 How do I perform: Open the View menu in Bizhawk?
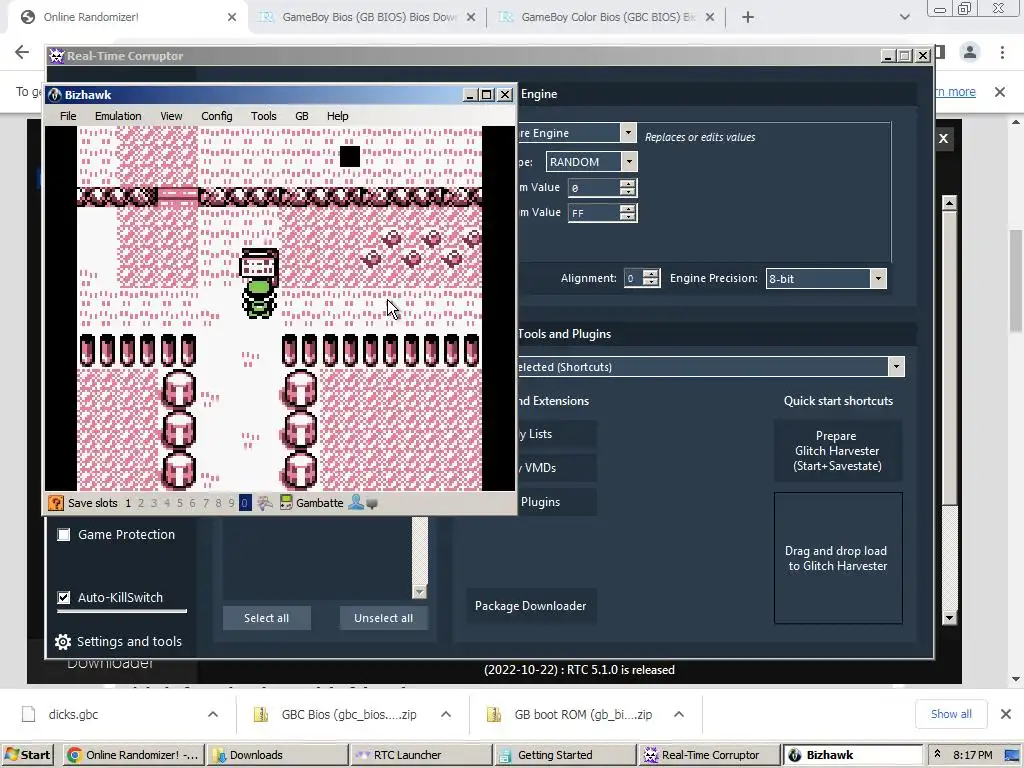[x=171, y=116]
